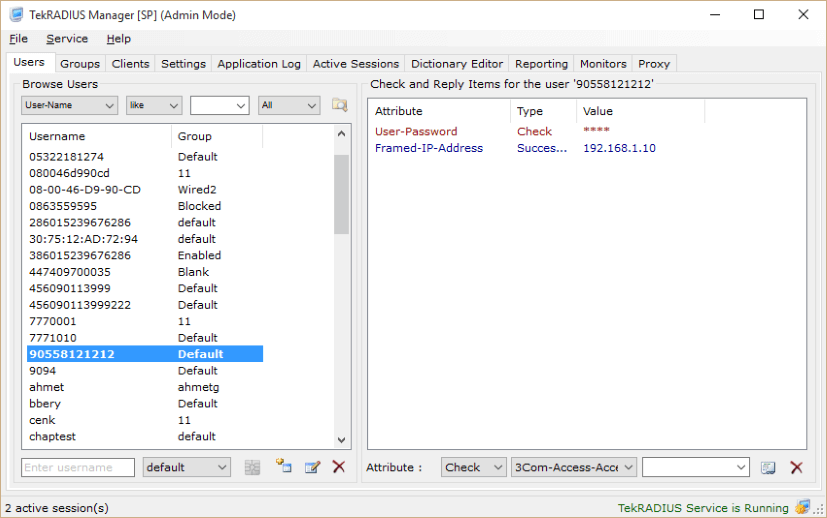Viewport: 827px width, 518px height.
Task: Select user 080046d990cd
Action: (x=145, y=173)
